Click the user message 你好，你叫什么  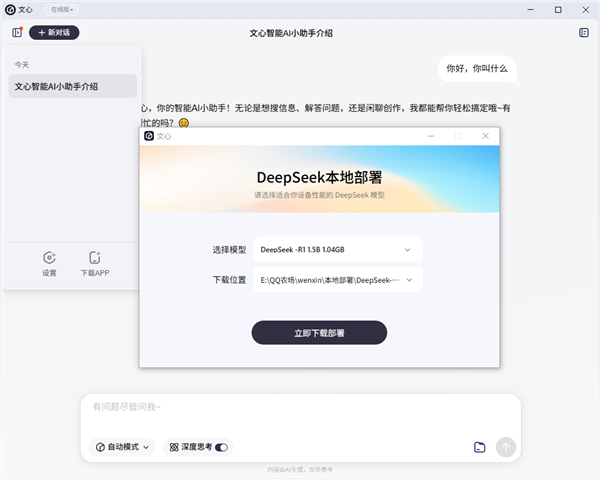tap(477, 69)
